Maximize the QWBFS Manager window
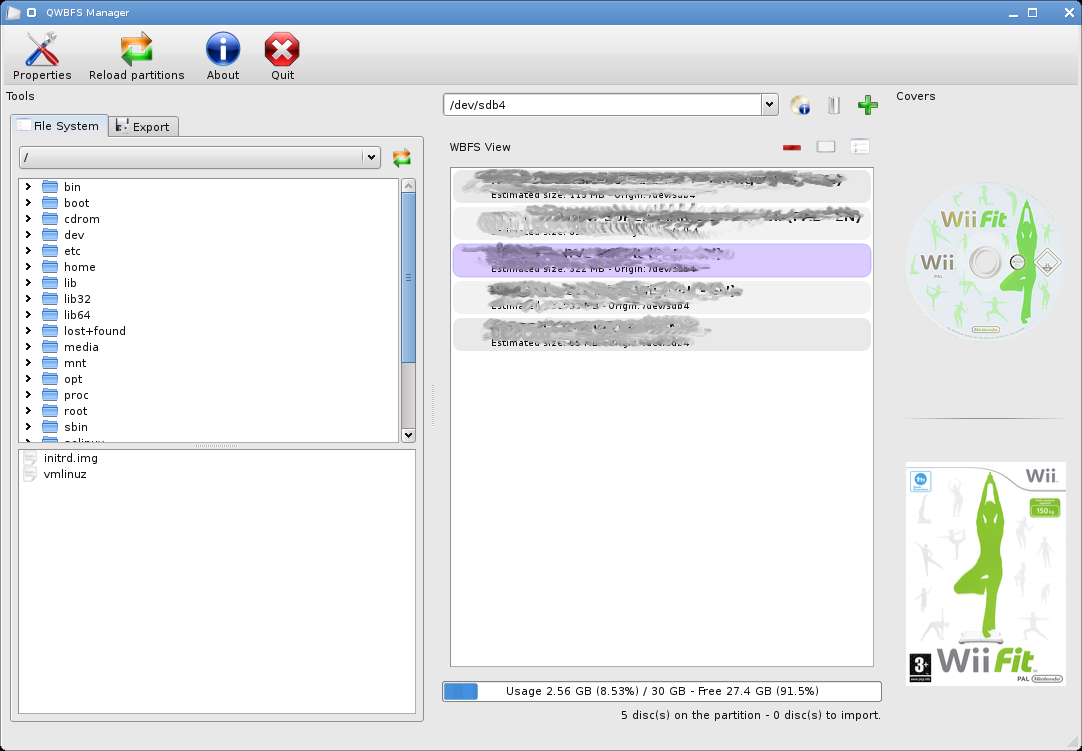The height and width of the screenshot is (751, 1082). point(1032,12)
